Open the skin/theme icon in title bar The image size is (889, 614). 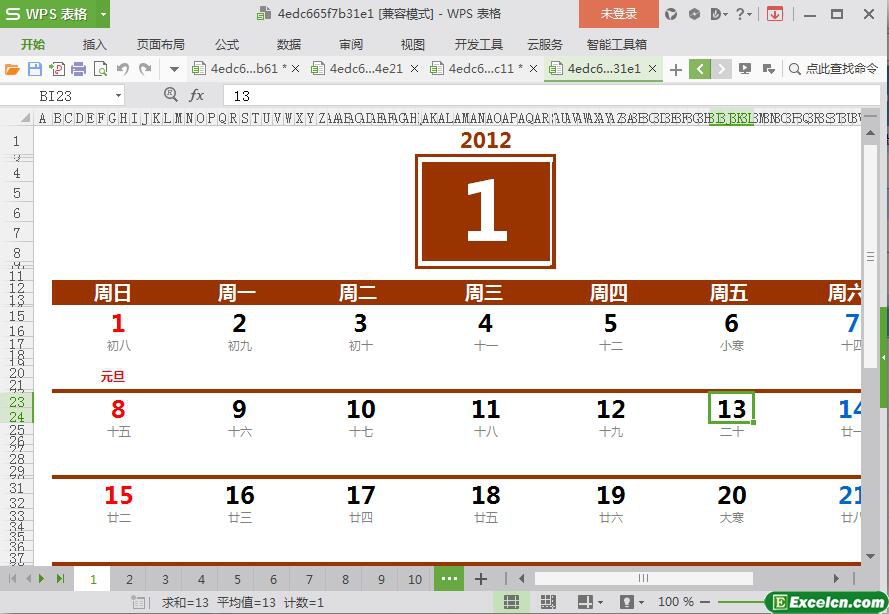click(x=671, y=14)
